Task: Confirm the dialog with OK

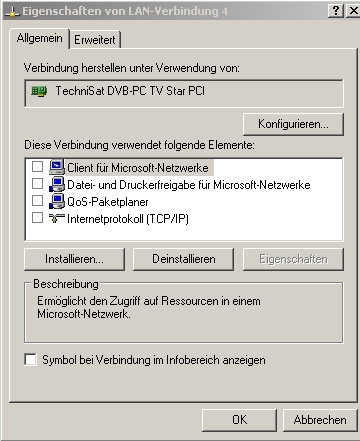Action: coord(240,420)
